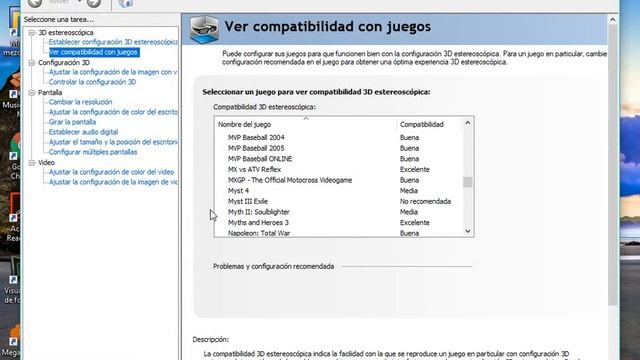Select Myths and Heroes 3 row
The image size is (640, 360).
click(339, 222)
